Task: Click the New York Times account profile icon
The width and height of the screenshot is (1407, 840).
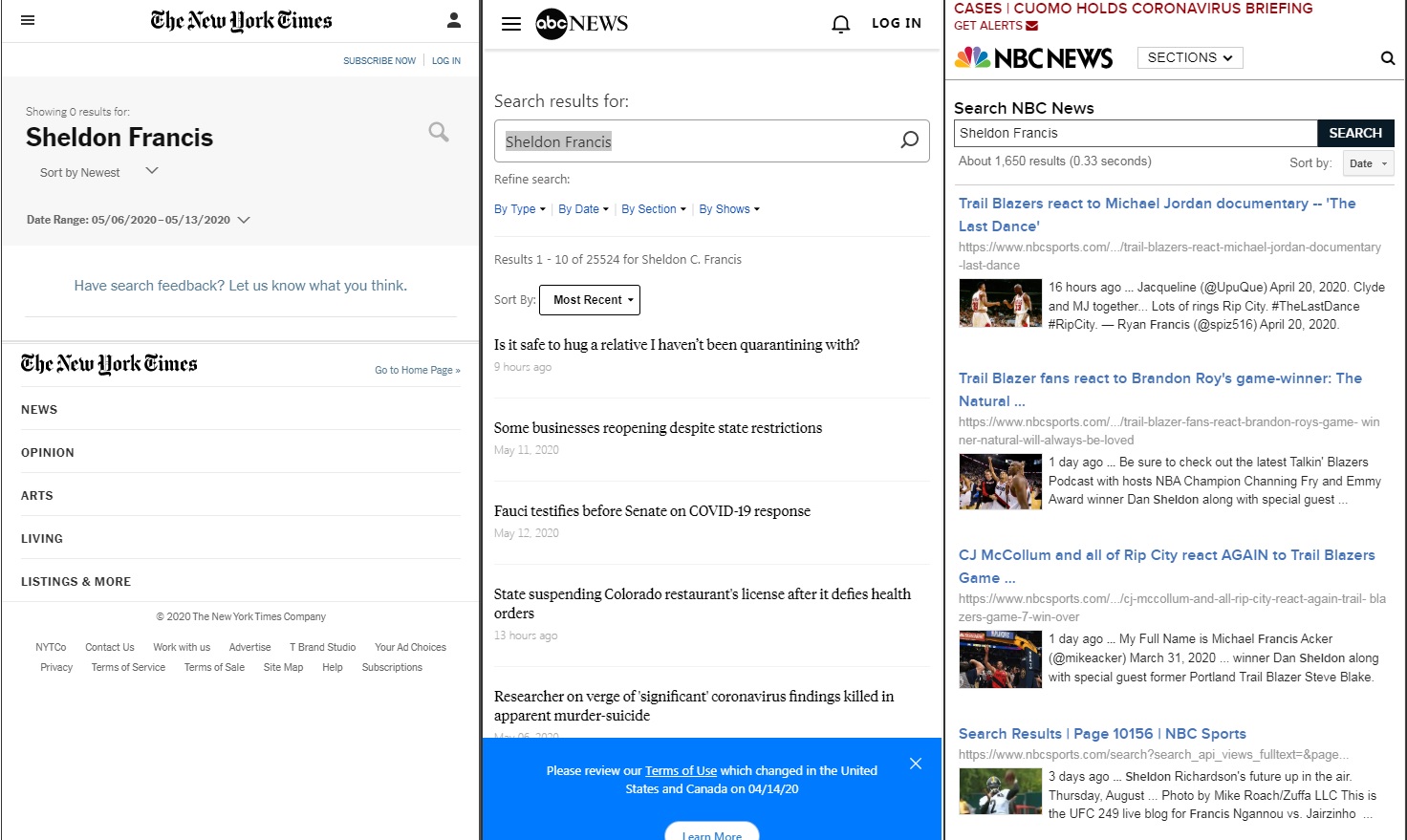Action: (x=454, y=20)
